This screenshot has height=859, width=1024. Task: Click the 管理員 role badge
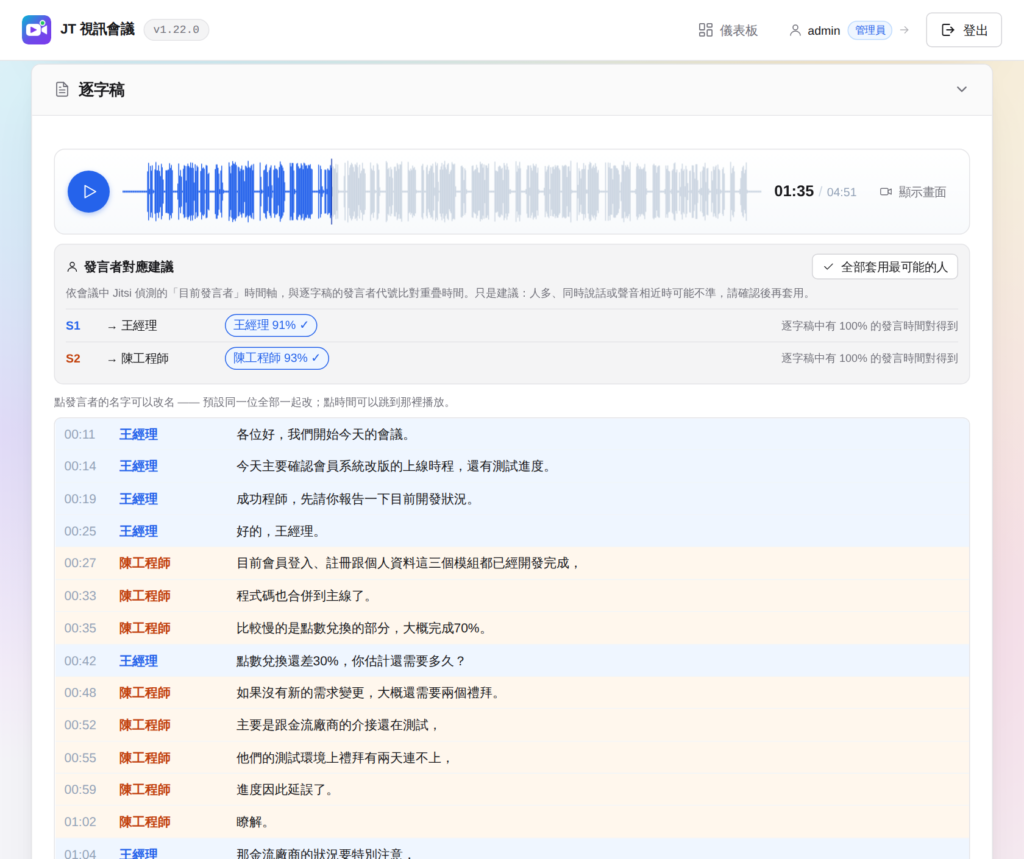point(870,30)
